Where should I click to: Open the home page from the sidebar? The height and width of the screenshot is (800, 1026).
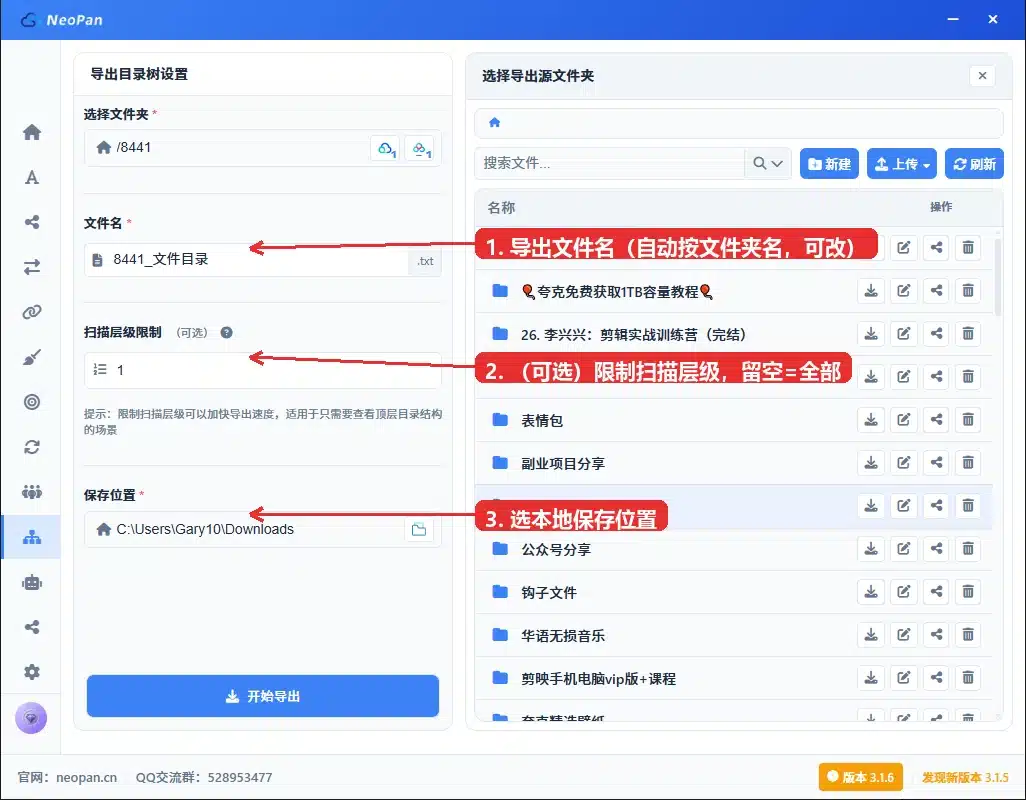(x=31, y=132)
